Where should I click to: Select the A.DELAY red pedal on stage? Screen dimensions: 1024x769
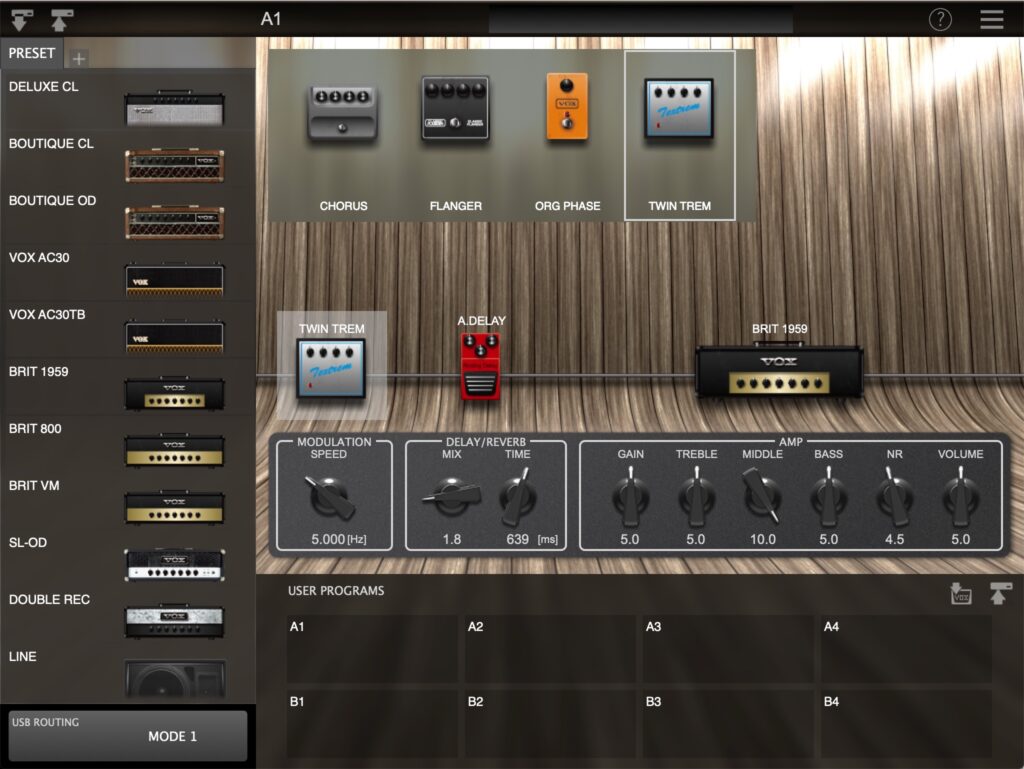481,366
